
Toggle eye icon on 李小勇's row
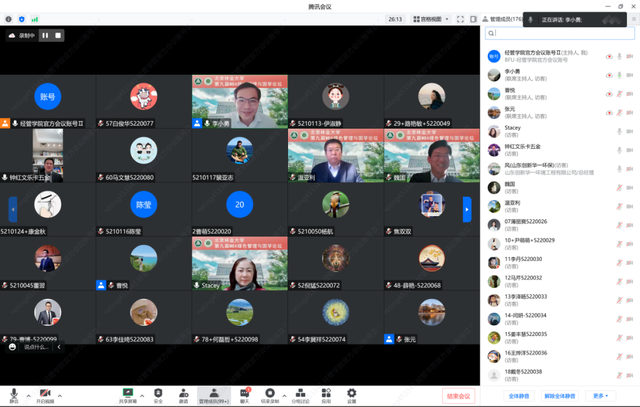(x=609, y=75)
